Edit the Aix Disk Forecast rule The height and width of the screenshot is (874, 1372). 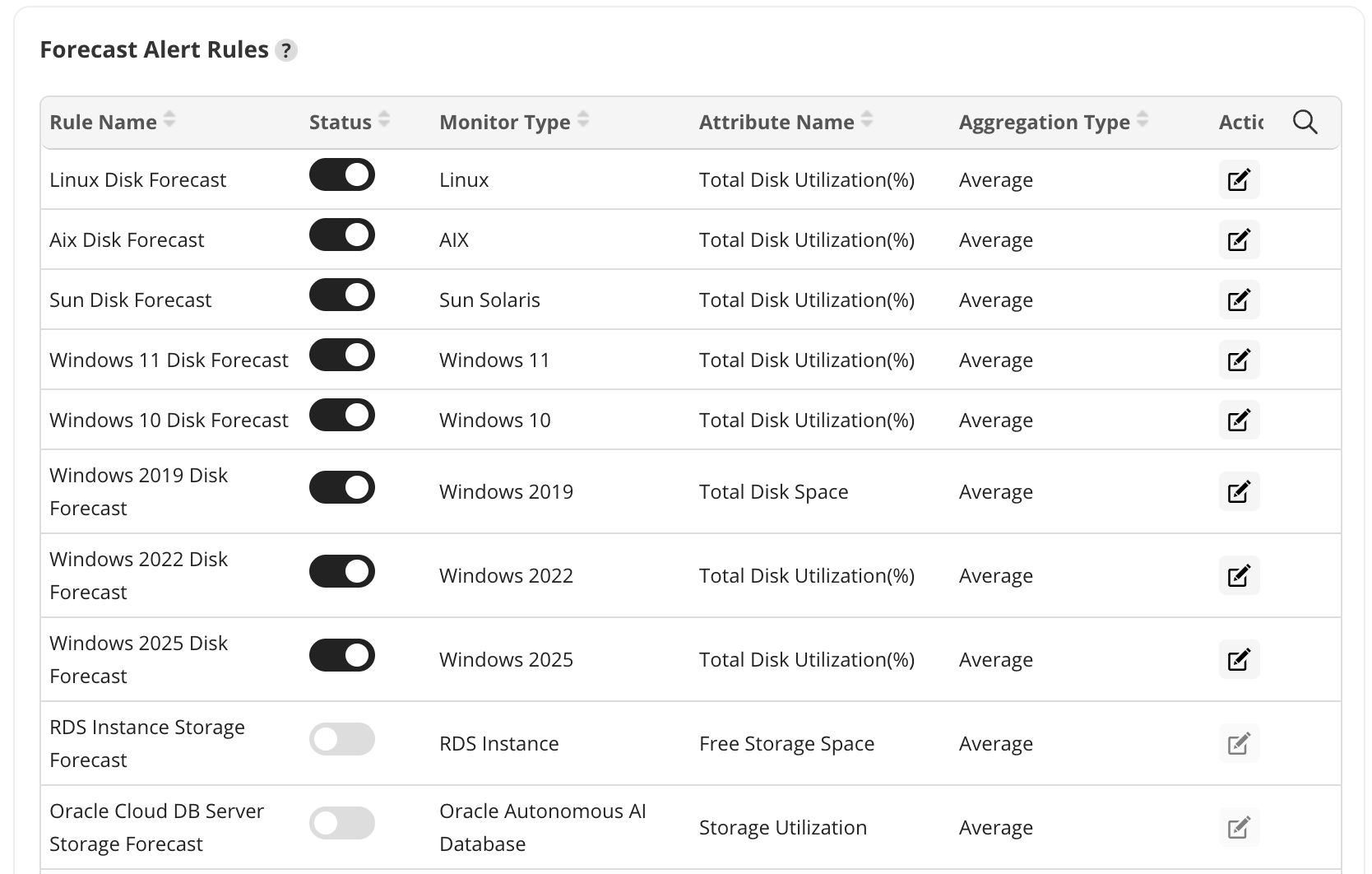(x=1239, y=239)
